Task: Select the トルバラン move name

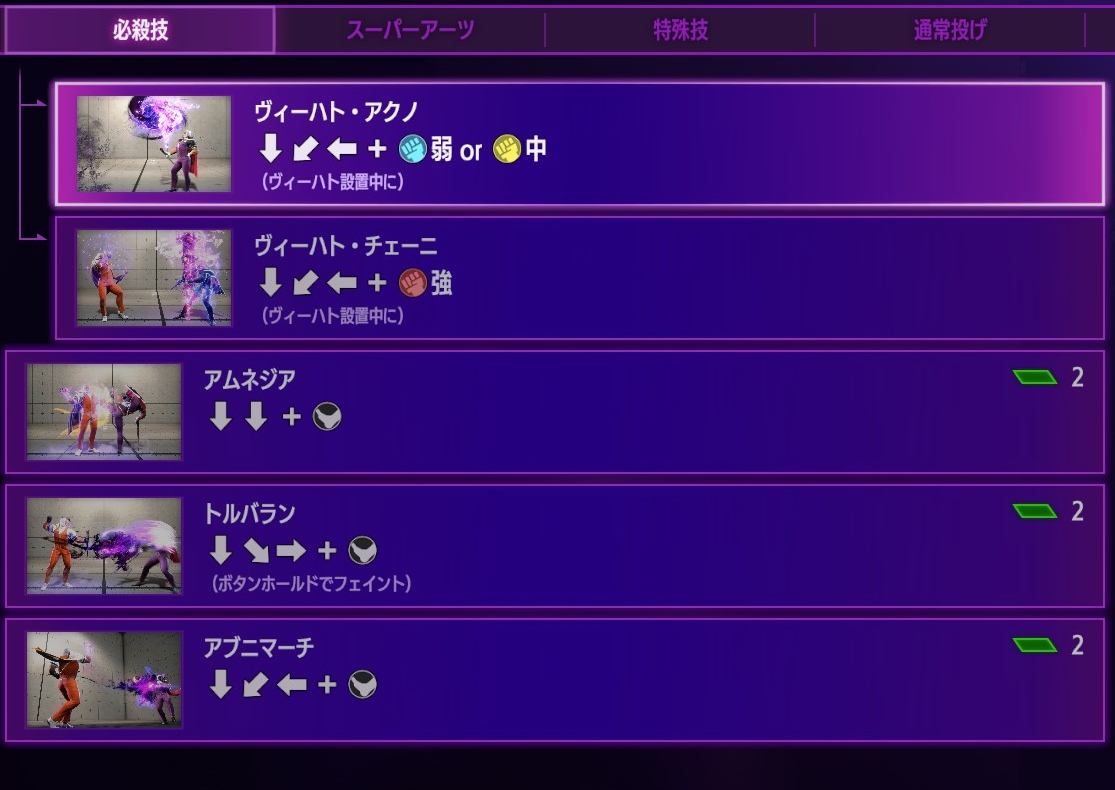Action: click(250, 513)
